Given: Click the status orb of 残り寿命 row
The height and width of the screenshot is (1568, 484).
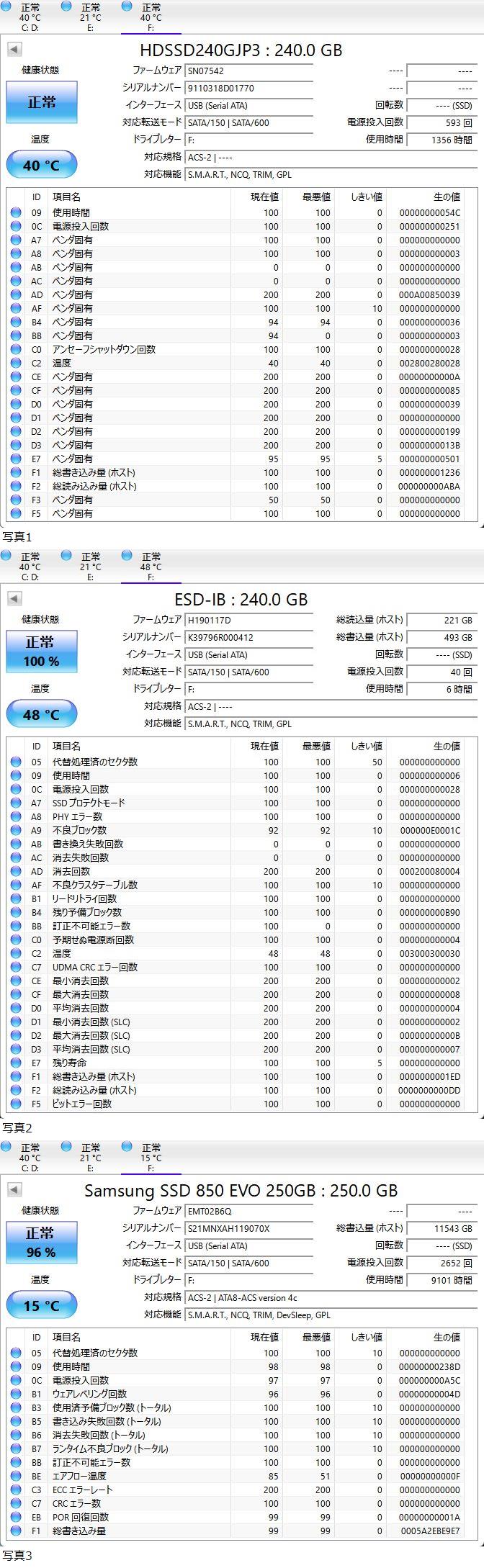Looking at the screenshot, I should 16,1063.
